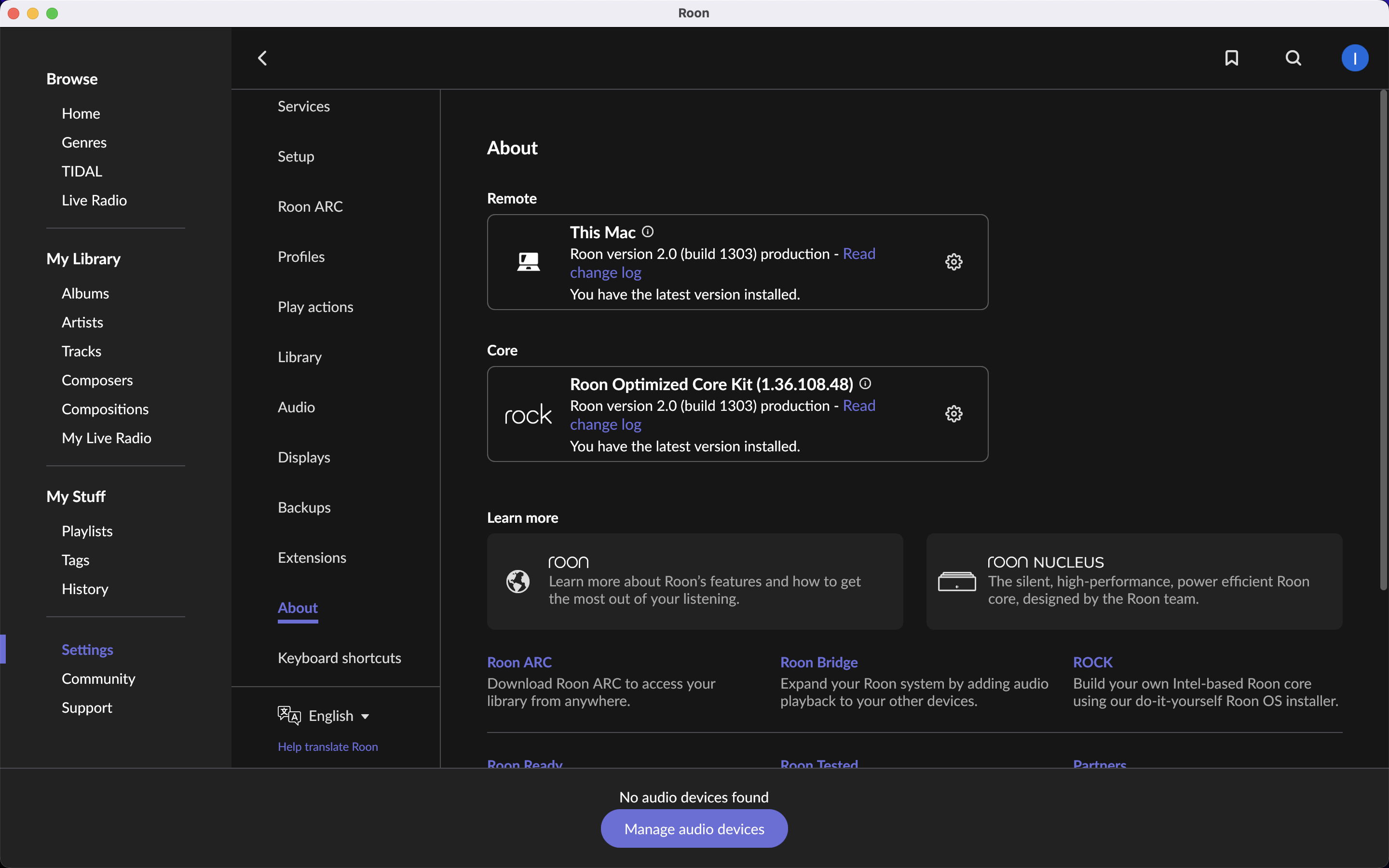Screen dimensions: 1389x868
Task: Click the laptop icon in Remote card
Action: pyautogui.click(x=528, y=262)
